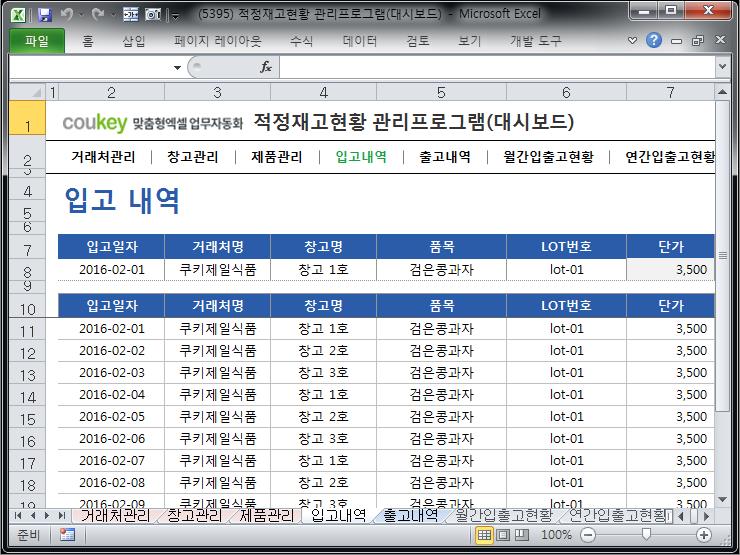
Task: Go to 월간입출고현황 navigation link
Action: click(x=548, y=157)
